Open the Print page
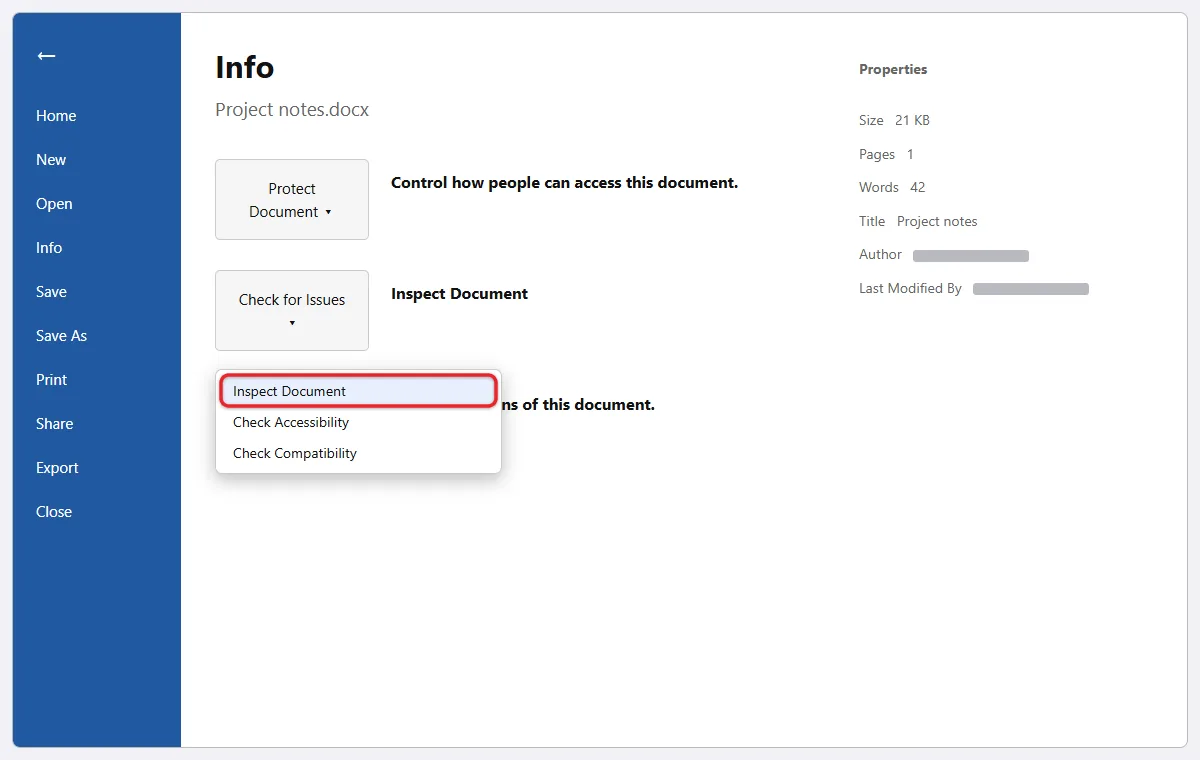This screenshot has width=1200, height=760. point(51,380)
